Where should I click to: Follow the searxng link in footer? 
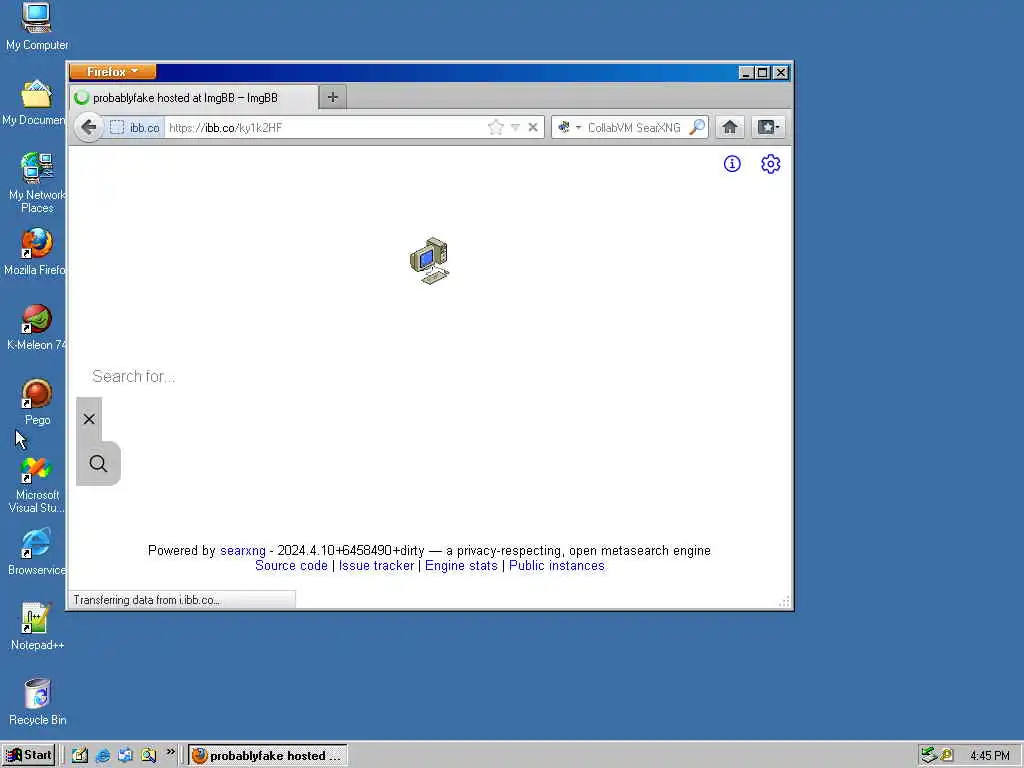pyautogui.click(x=243, y=551)
